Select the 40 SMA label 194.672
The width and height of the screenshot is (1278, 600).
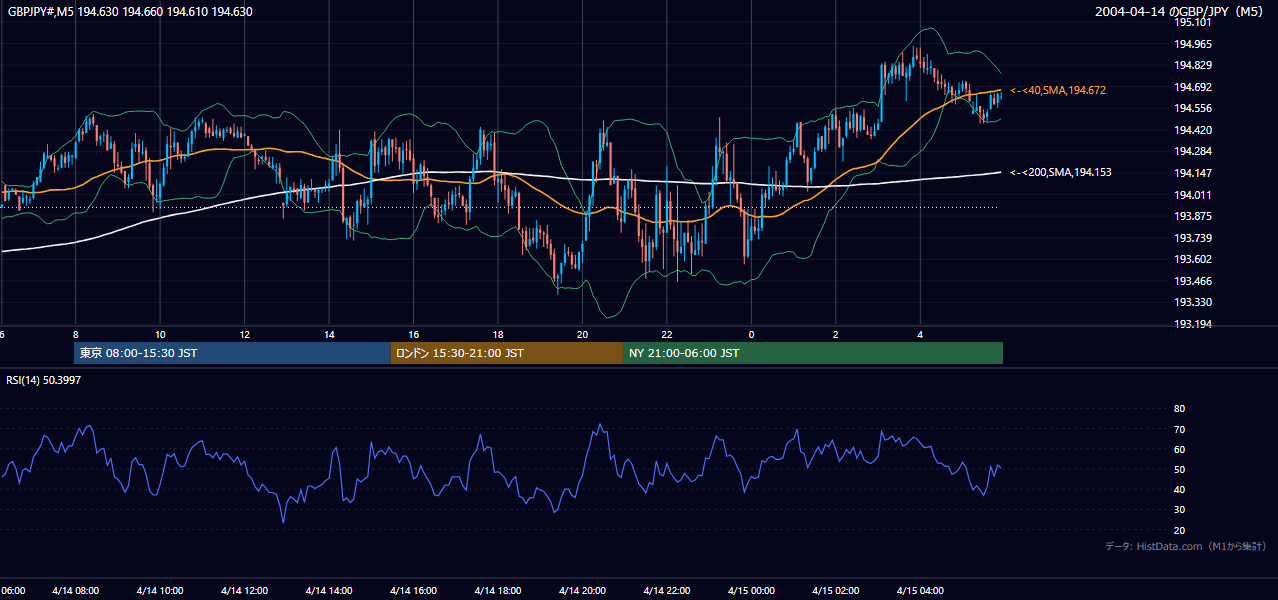pos(1058,90)
